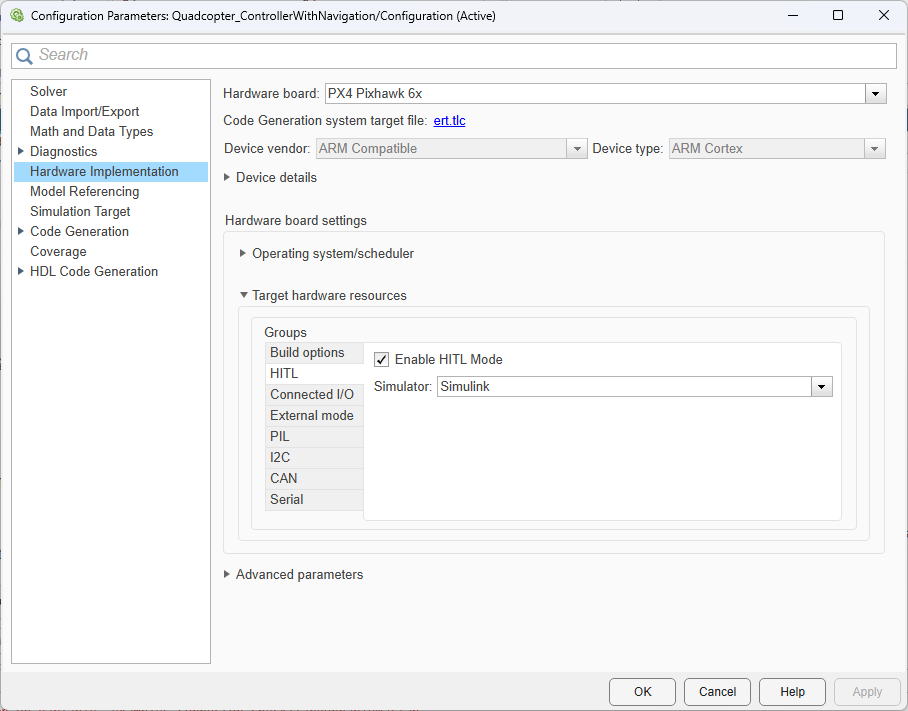Open the Simulator dropdown
Screen dimensions: 908x711
(x=822, y=387)
